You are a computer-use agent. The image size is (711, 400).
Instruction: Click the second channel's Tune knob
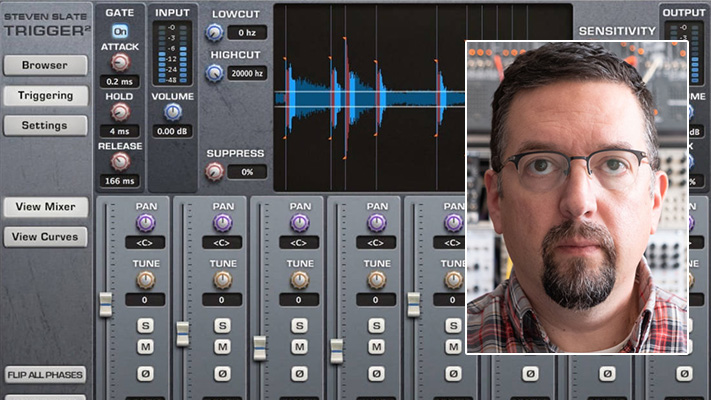pyautogui.click(x=222, y=280)
